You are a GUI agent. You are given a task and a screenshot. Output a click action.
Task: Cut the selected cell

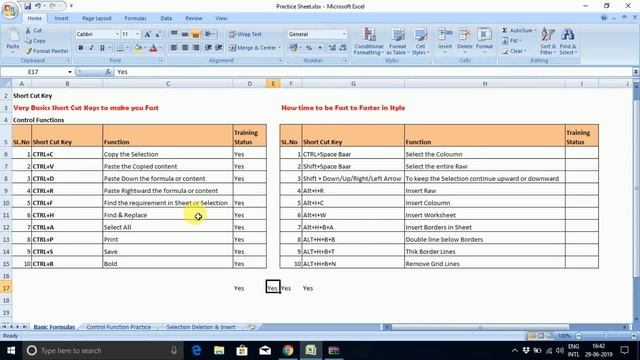tap(33, 31)
